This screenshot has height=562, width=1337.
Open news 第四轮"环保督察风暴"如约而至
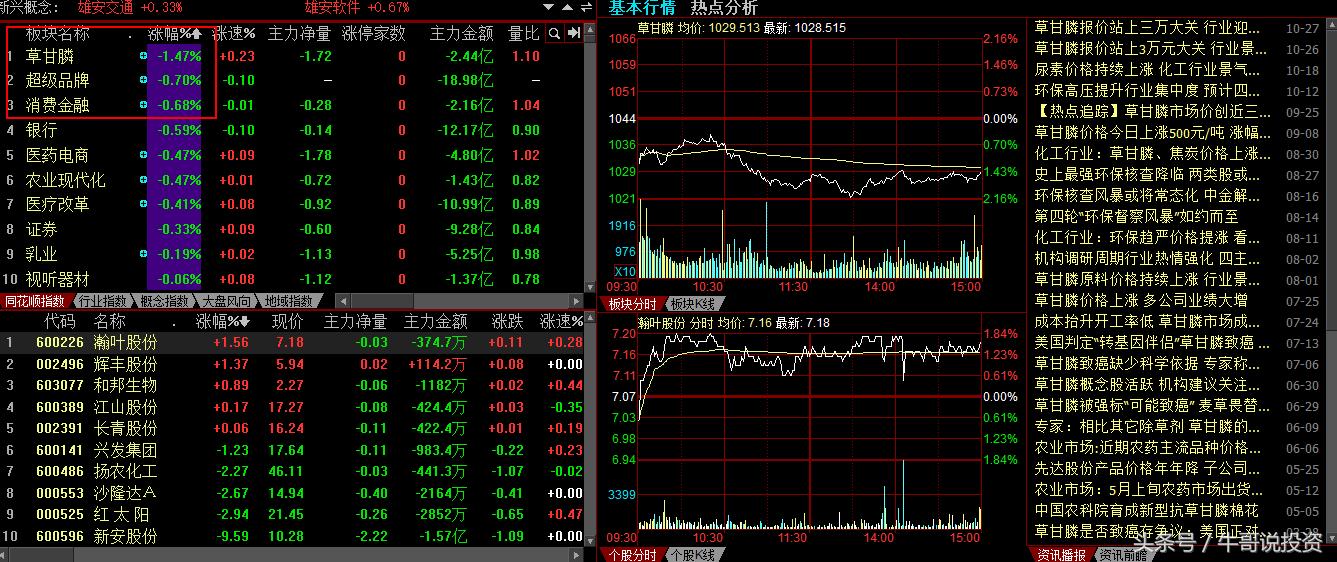coord(1136,216)
